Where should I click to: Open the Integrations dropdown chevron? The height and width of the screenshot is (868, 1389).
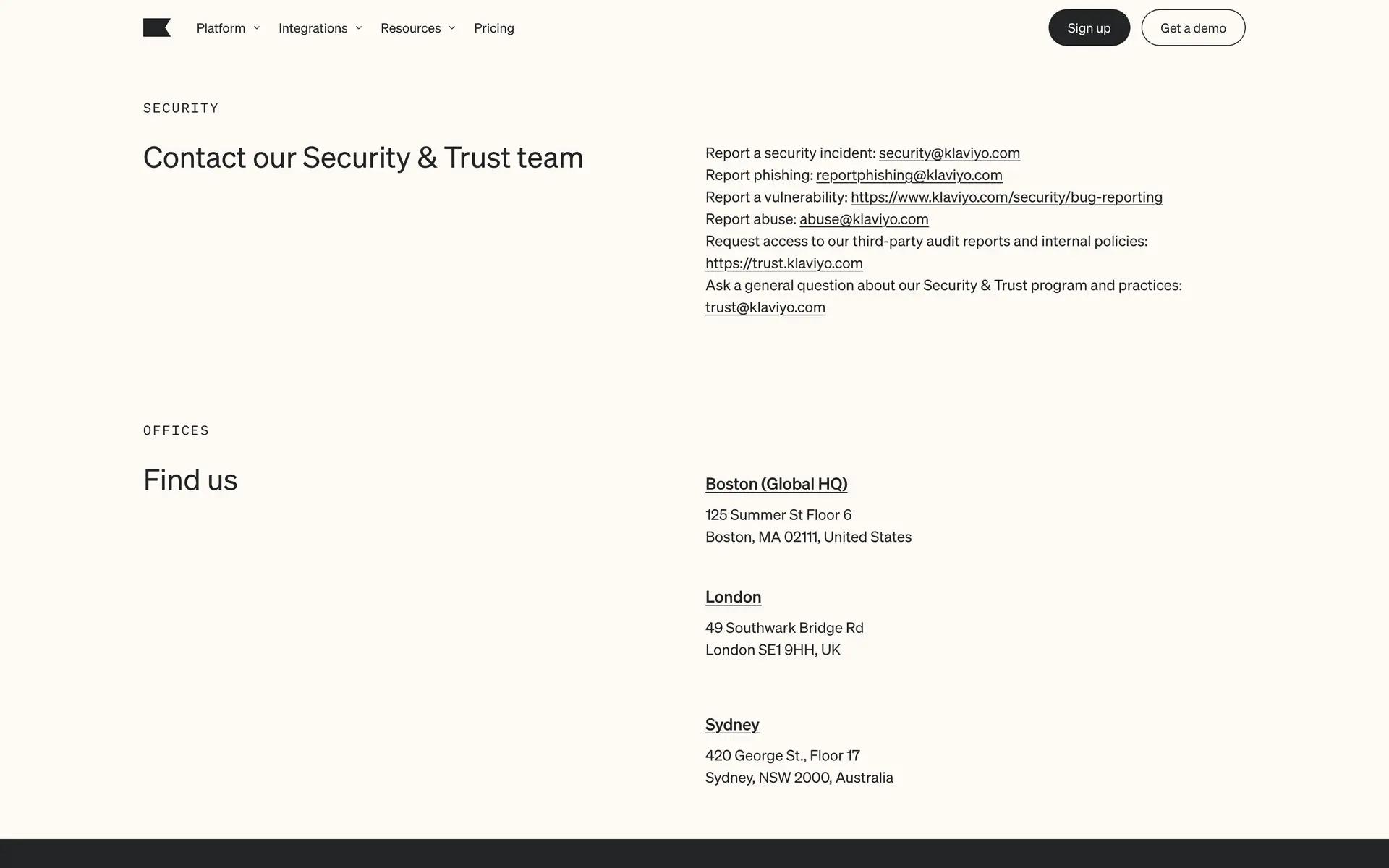[359, 28]
